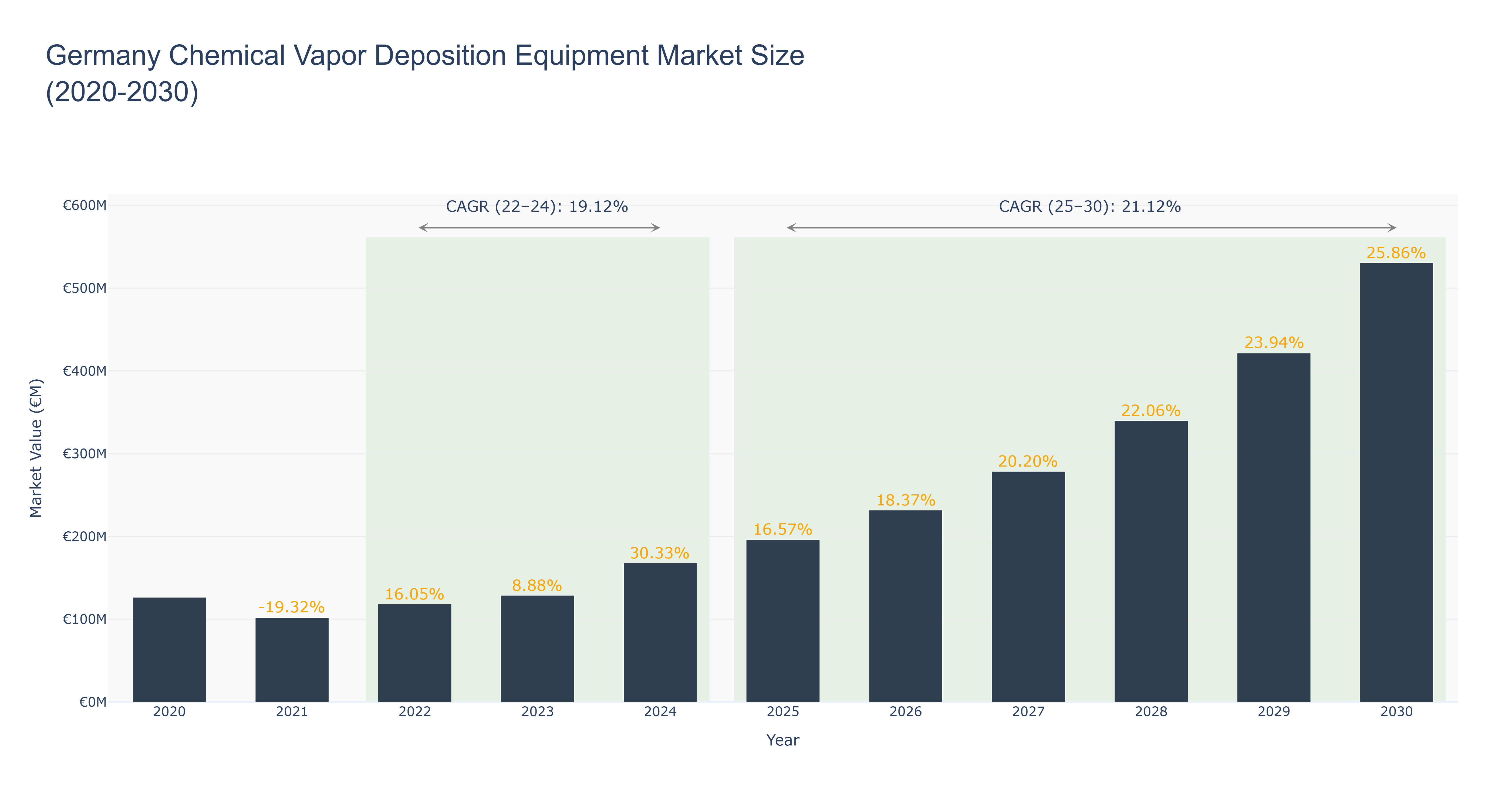This screenshot has width=1512, height=810.
Task: Click the 18.37% growth label
Action: tap(905, 500)
